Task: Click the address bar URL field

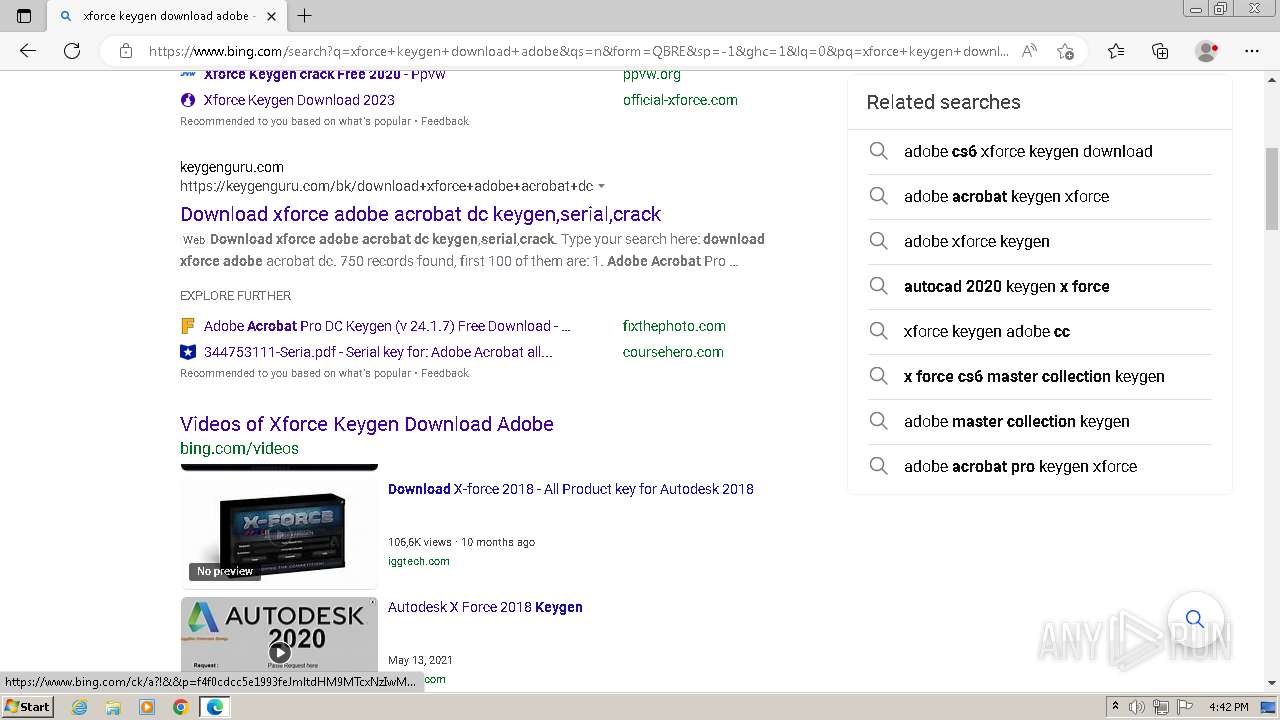Action: (578, 51)
